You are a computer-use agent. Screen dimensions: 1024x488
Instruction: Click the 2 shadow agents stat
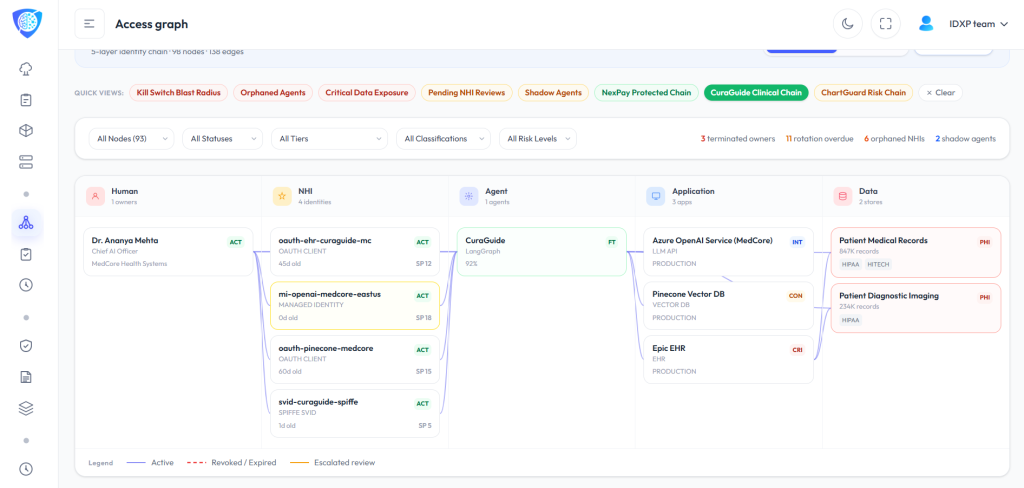pos(965,138)
